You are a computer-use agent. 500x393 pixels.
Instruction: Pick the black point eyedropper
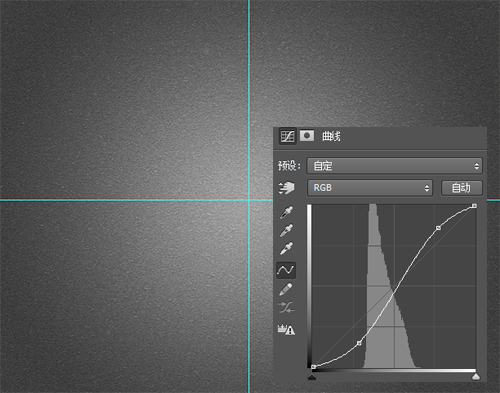point(286,212)
